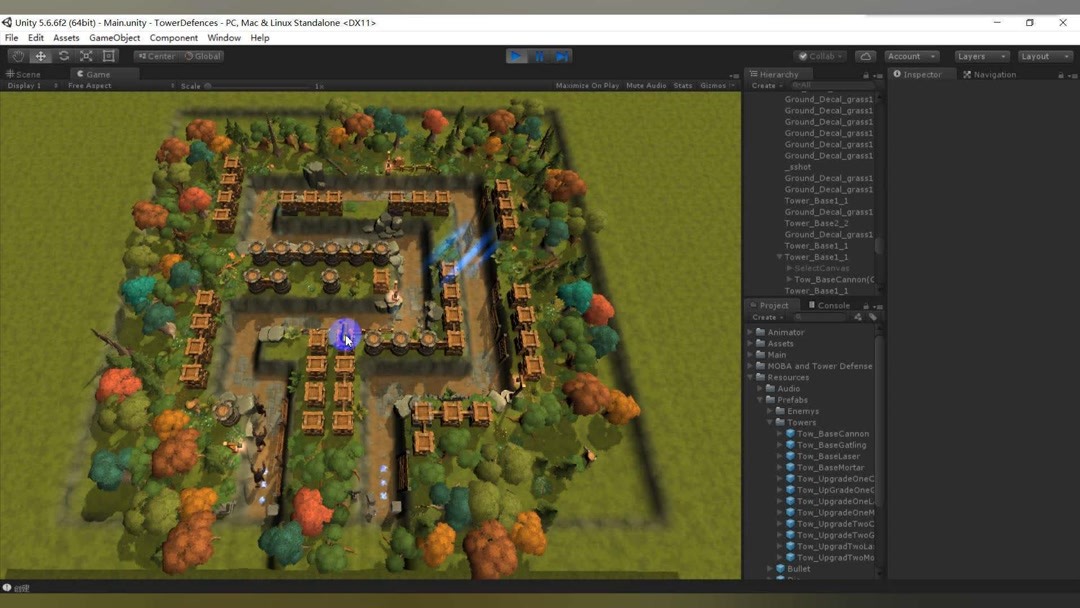The height and width of the screenshot is (608, 1080).
Task: Open the GameObject menu
Action: click(x=113, y=37)
